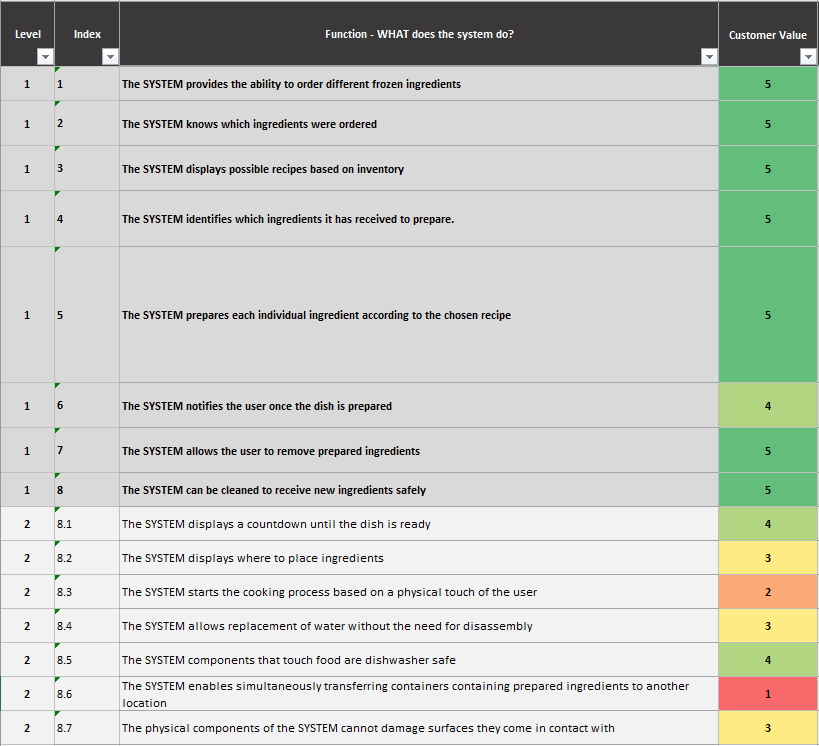Open the Index column filter dropdown
Image resolution: width=819 pixels, height=746 pixels.
(x=110, y=56)
